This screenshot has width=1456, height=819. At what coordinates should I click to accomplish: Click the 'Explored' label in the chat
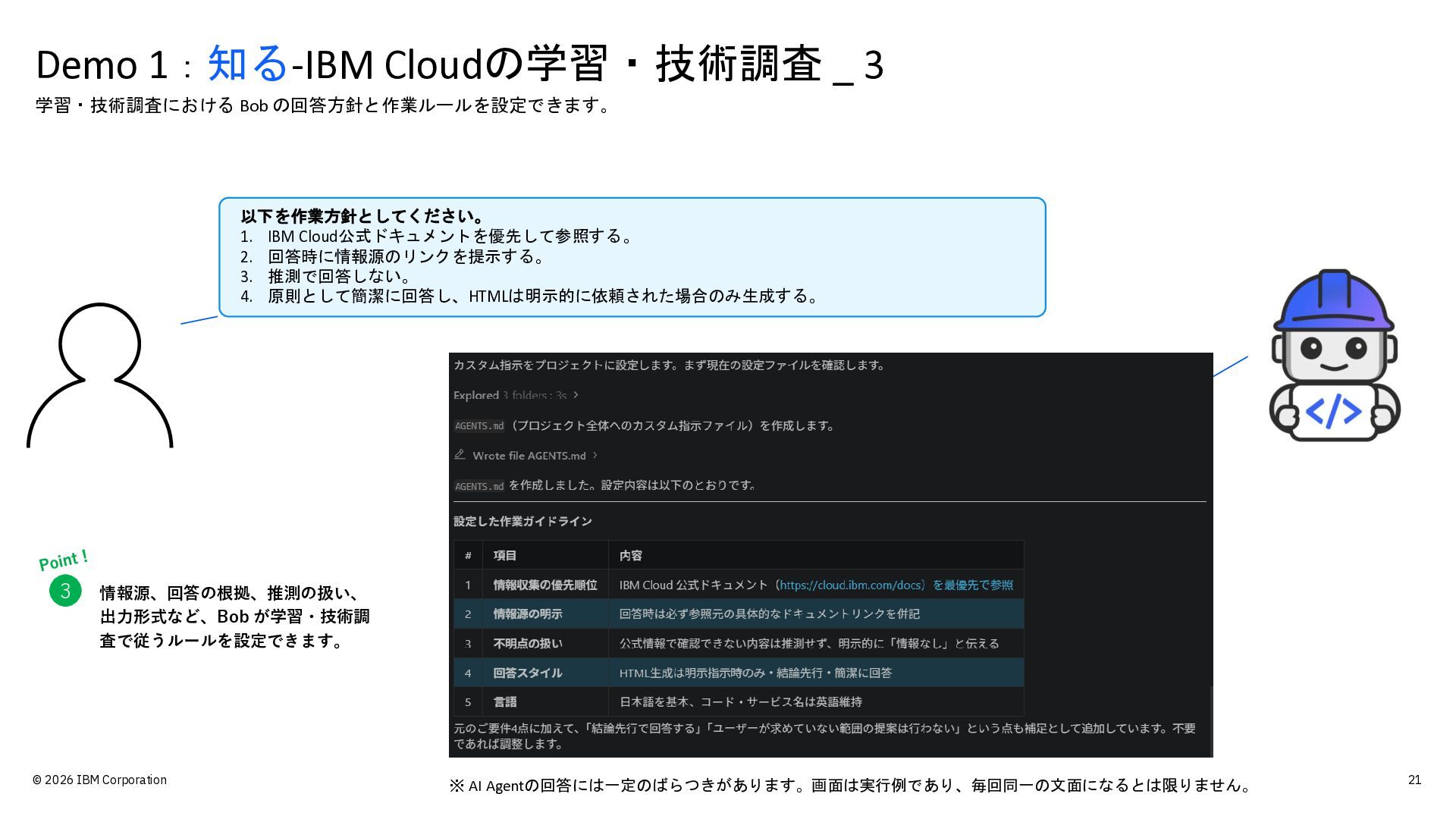click(476, 395)
